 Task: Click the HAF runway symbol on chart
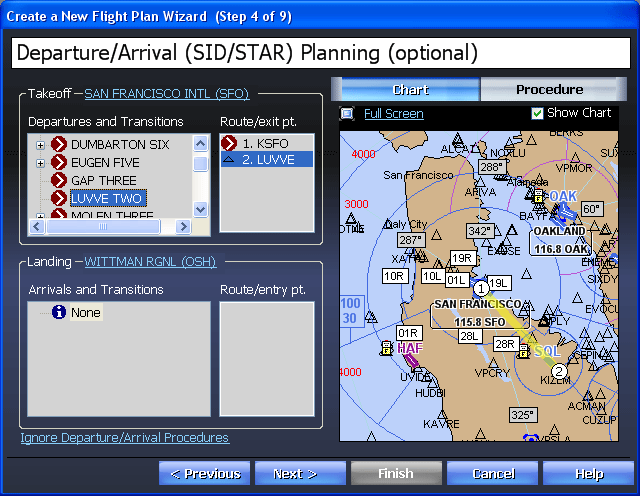(x=411, y=360)
